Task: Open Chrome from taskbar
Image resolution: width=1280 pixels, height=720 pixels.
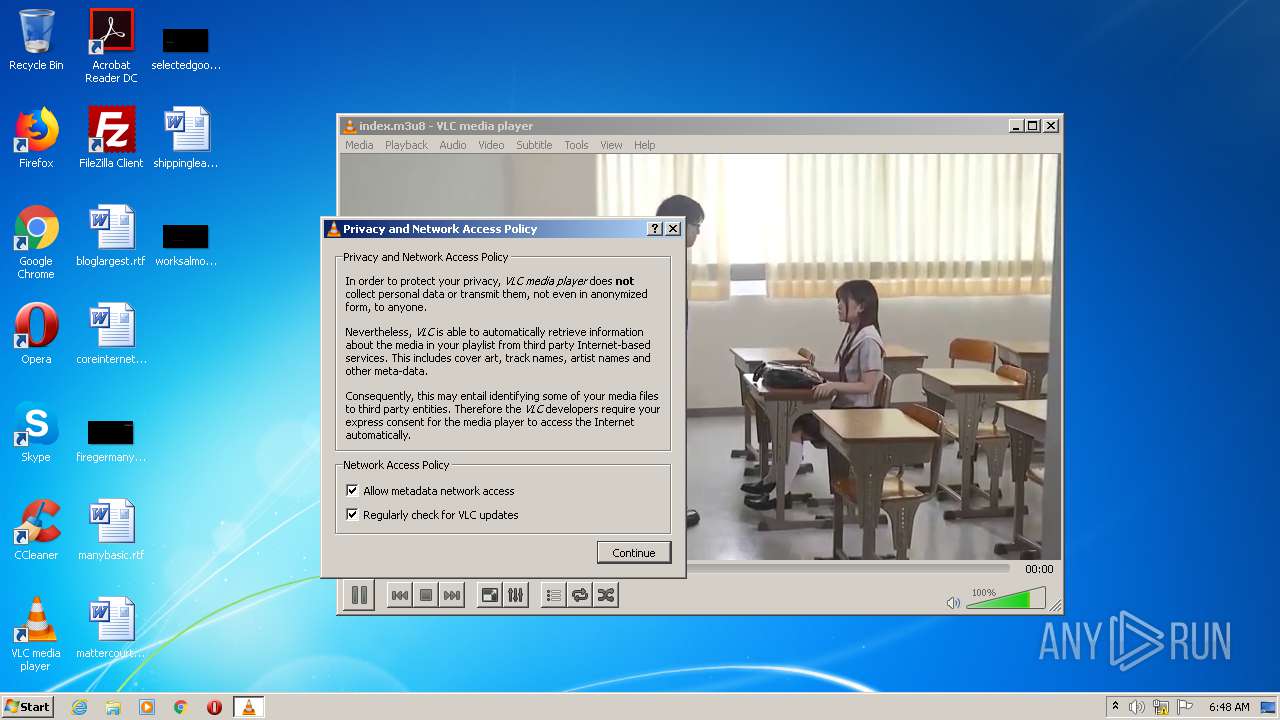Action: click(x=181, y=707)
